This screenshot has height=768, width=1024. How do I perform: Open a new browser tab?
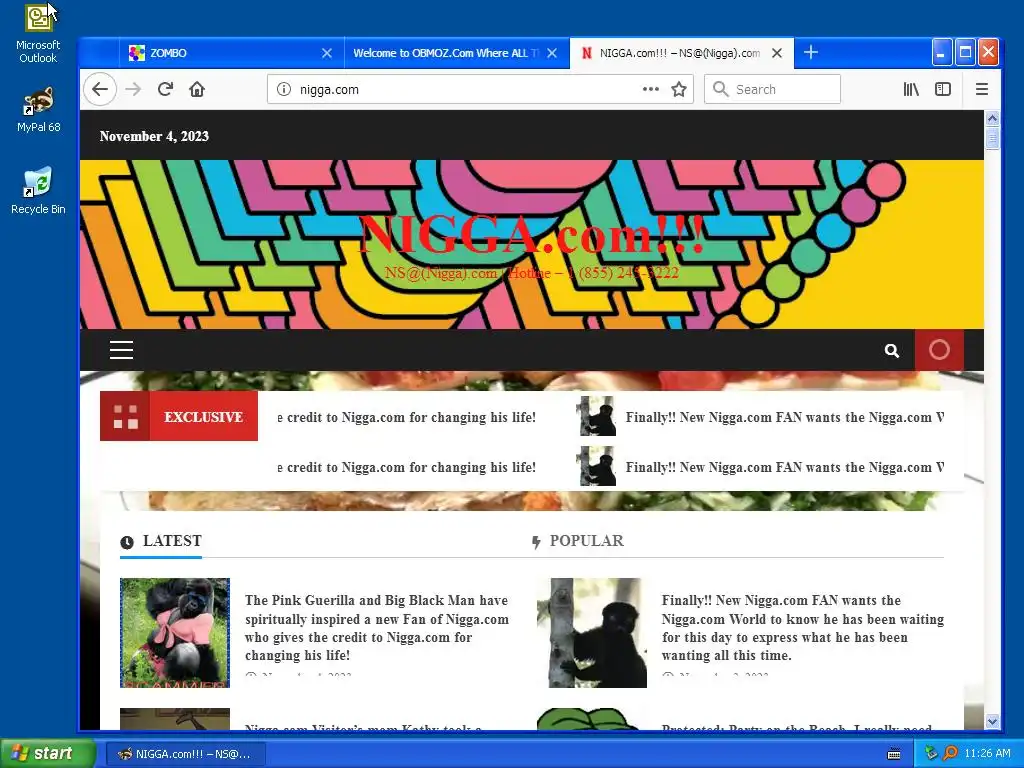pyautogui.click(x=810, y=52)
